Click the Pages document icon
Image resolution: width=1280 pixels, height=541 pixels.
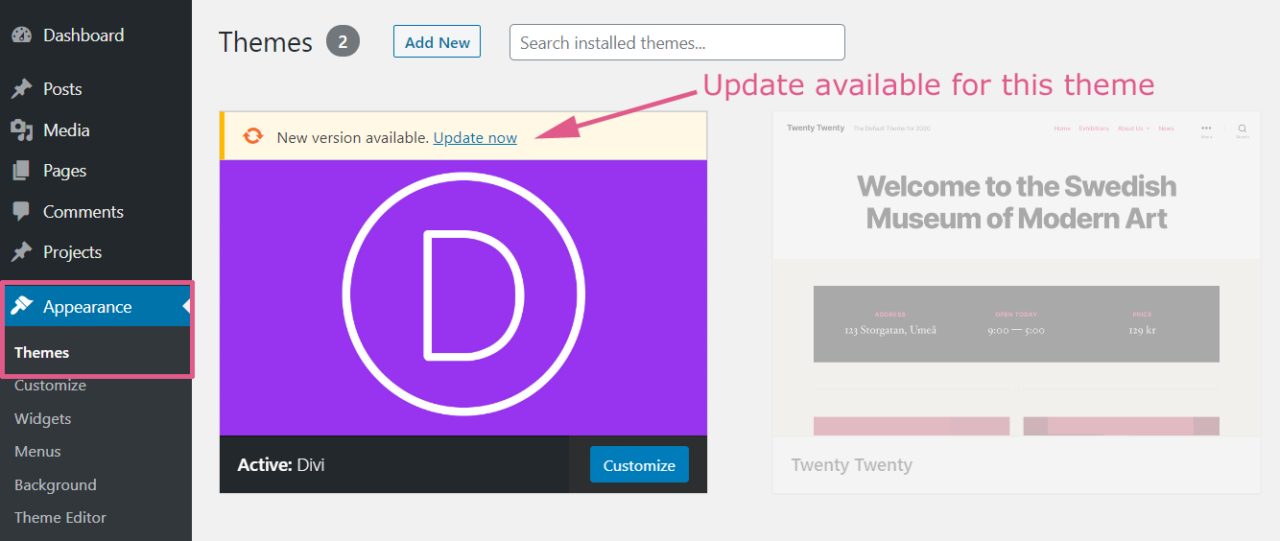(x=22, y=171)
